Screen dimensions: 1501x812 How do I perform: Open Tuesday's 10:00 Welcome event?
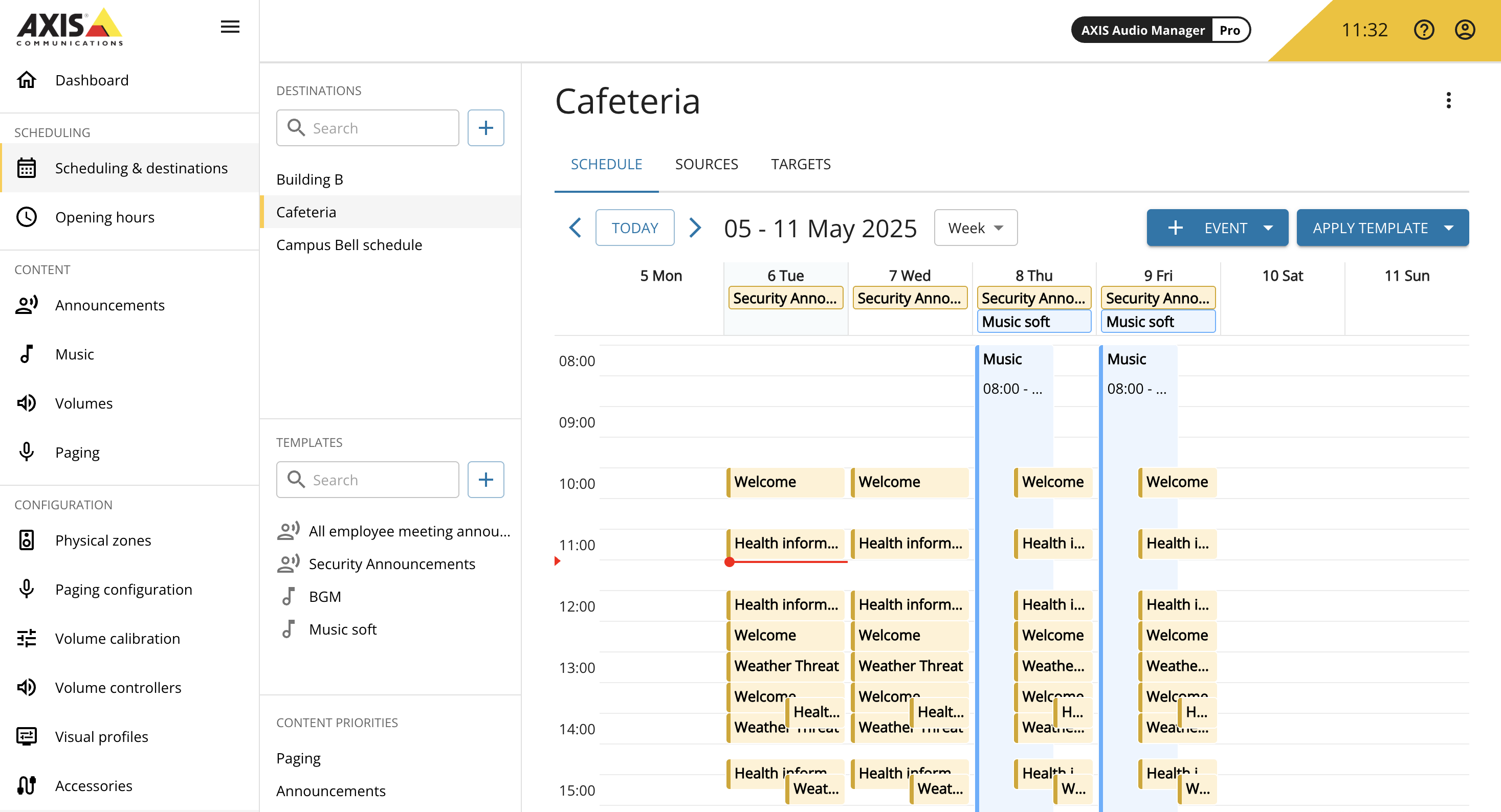pyautogui.click(x=785, y=482)
